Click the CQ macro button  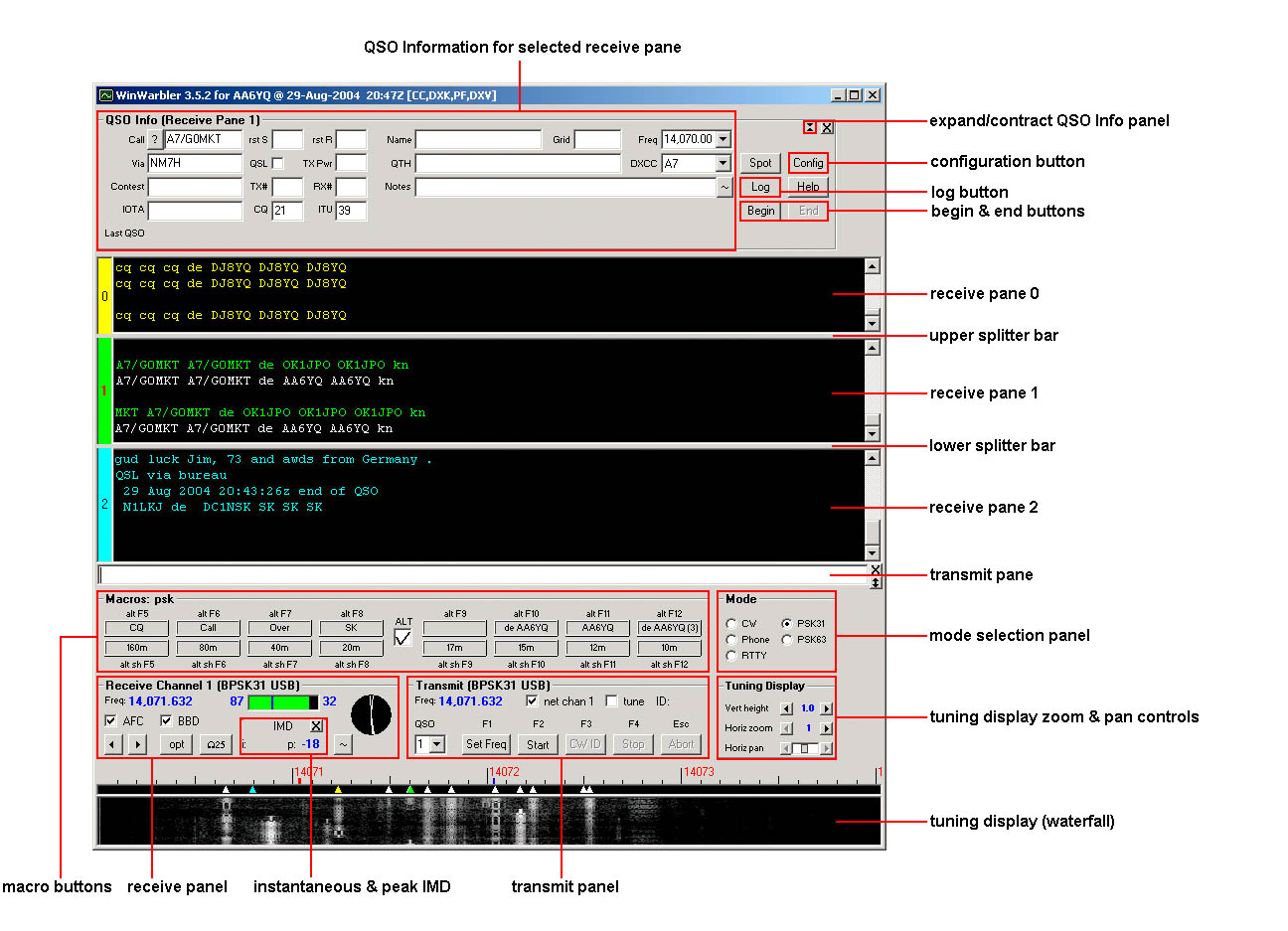pyautogui.click(x=136, y=628)
